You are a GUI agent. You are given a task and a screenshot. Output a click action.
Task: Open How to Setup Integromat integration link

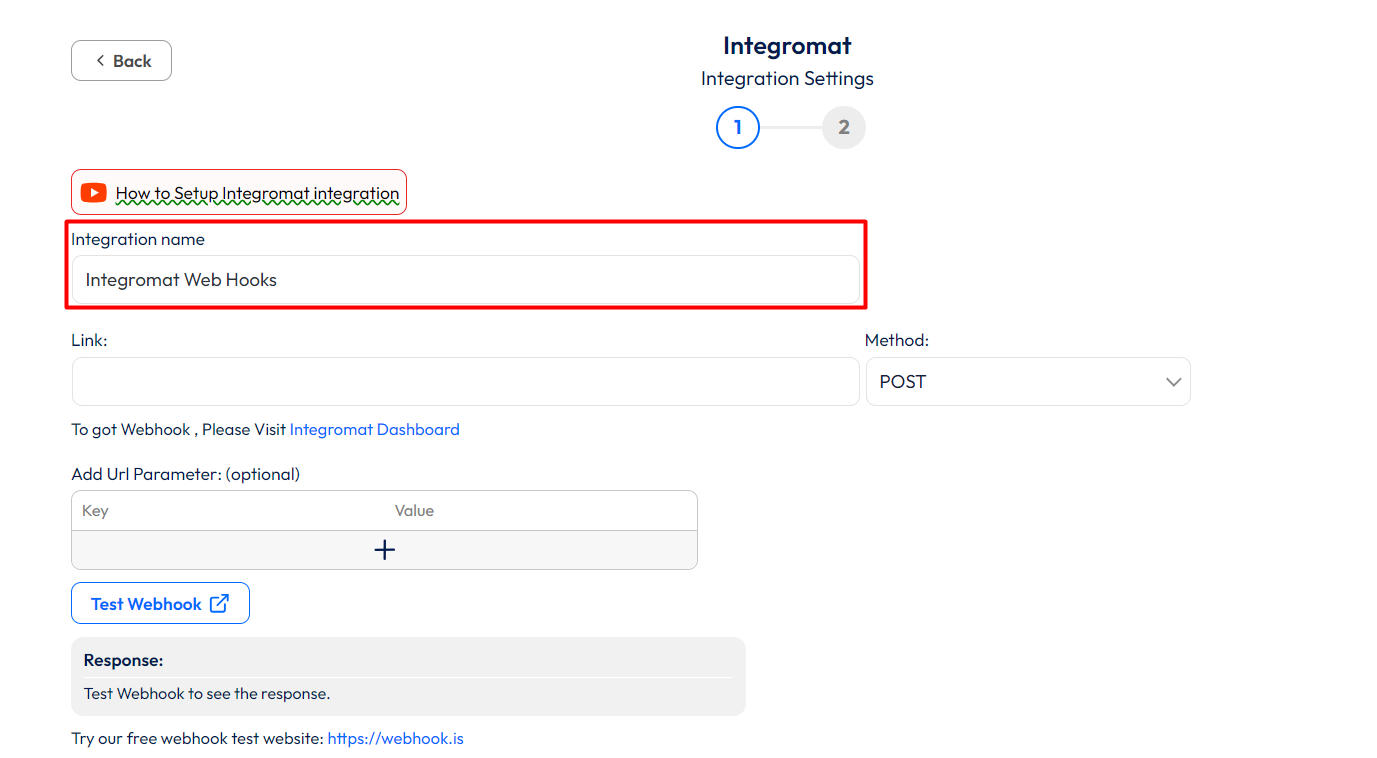257,193
